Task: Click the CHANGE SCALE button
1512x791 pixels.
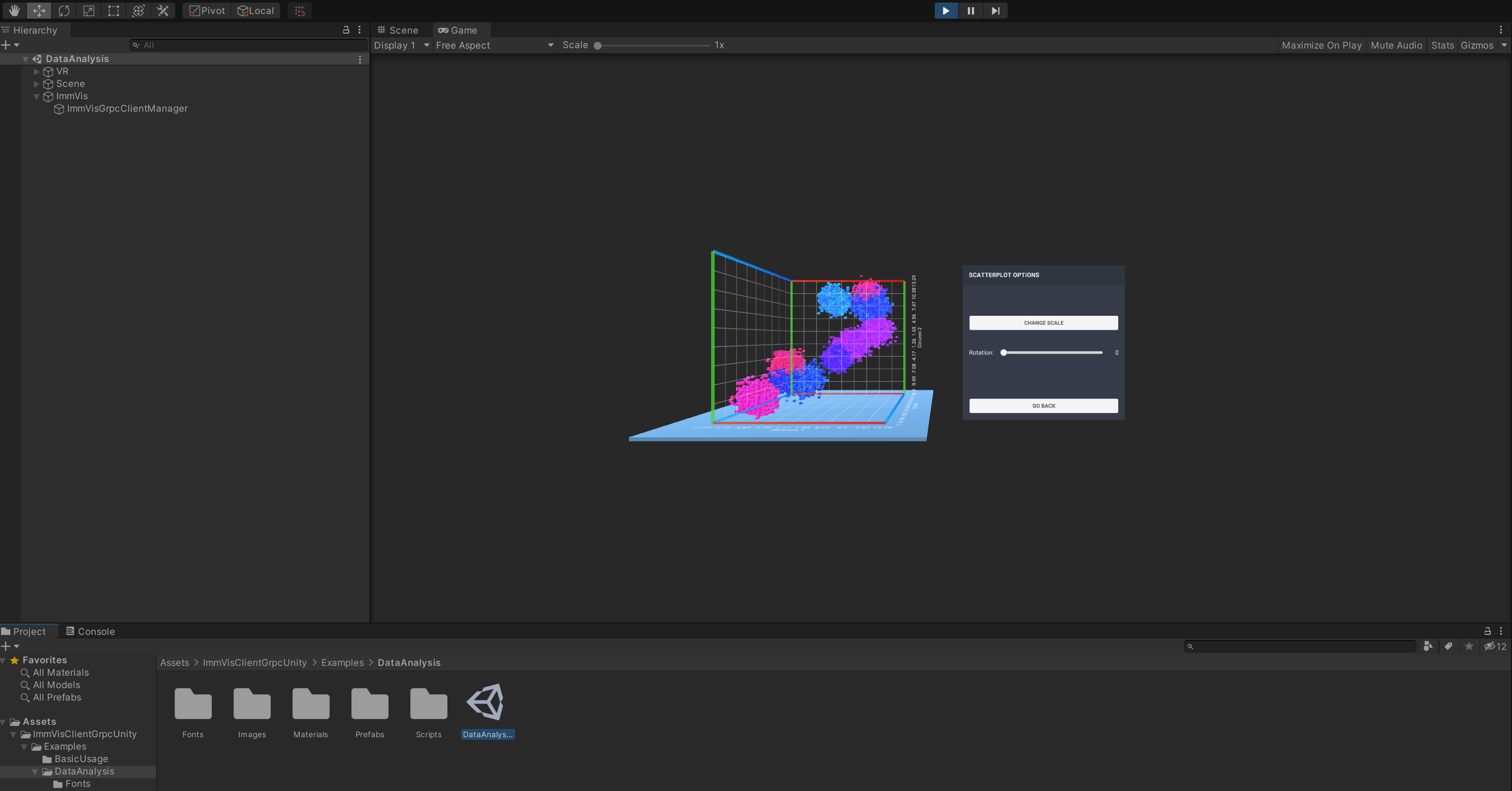Action: tap(1043, 323)
